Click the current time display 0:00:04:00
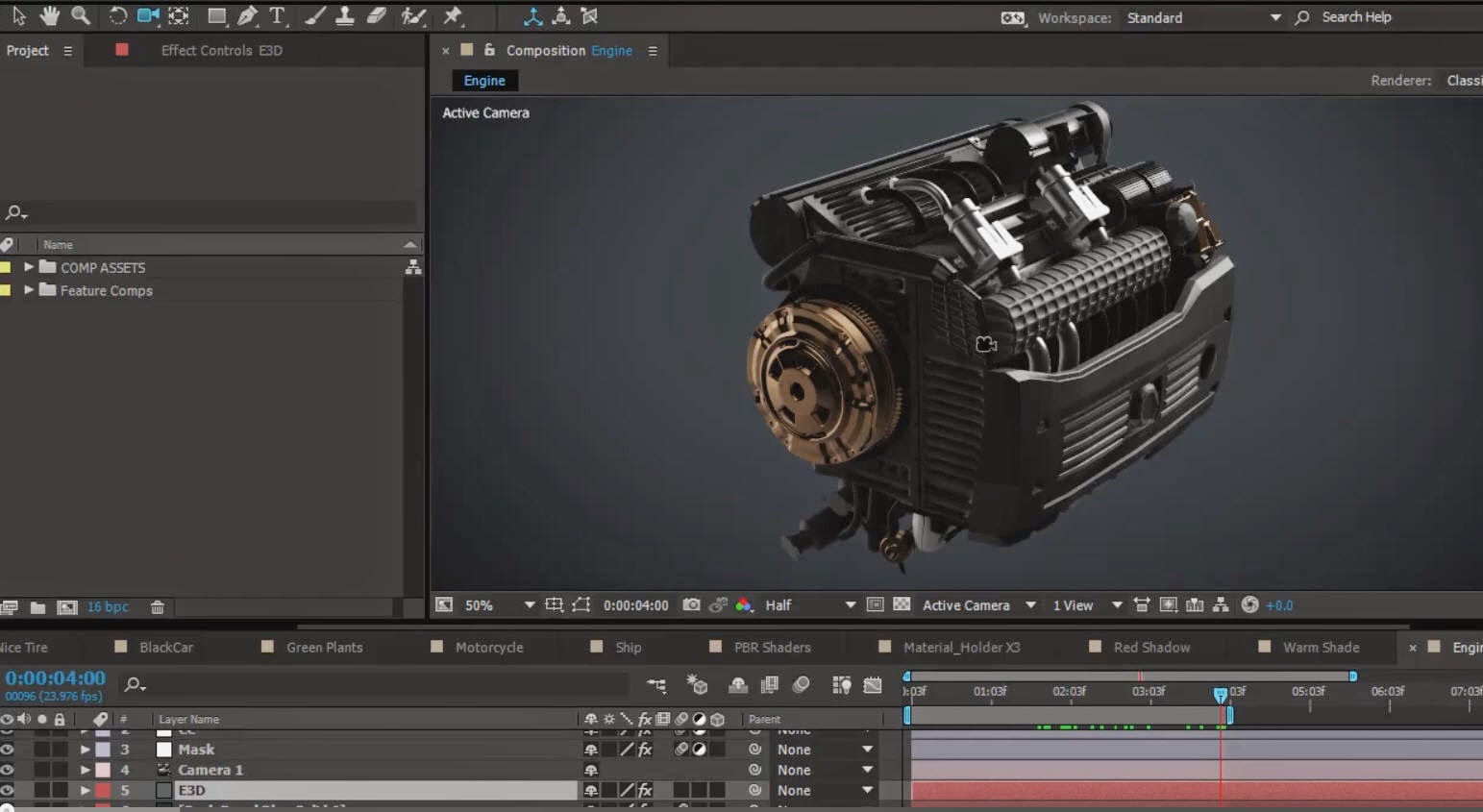This screenshot has height=812, width=1483. pyautogui.click(x=55, y=677)
